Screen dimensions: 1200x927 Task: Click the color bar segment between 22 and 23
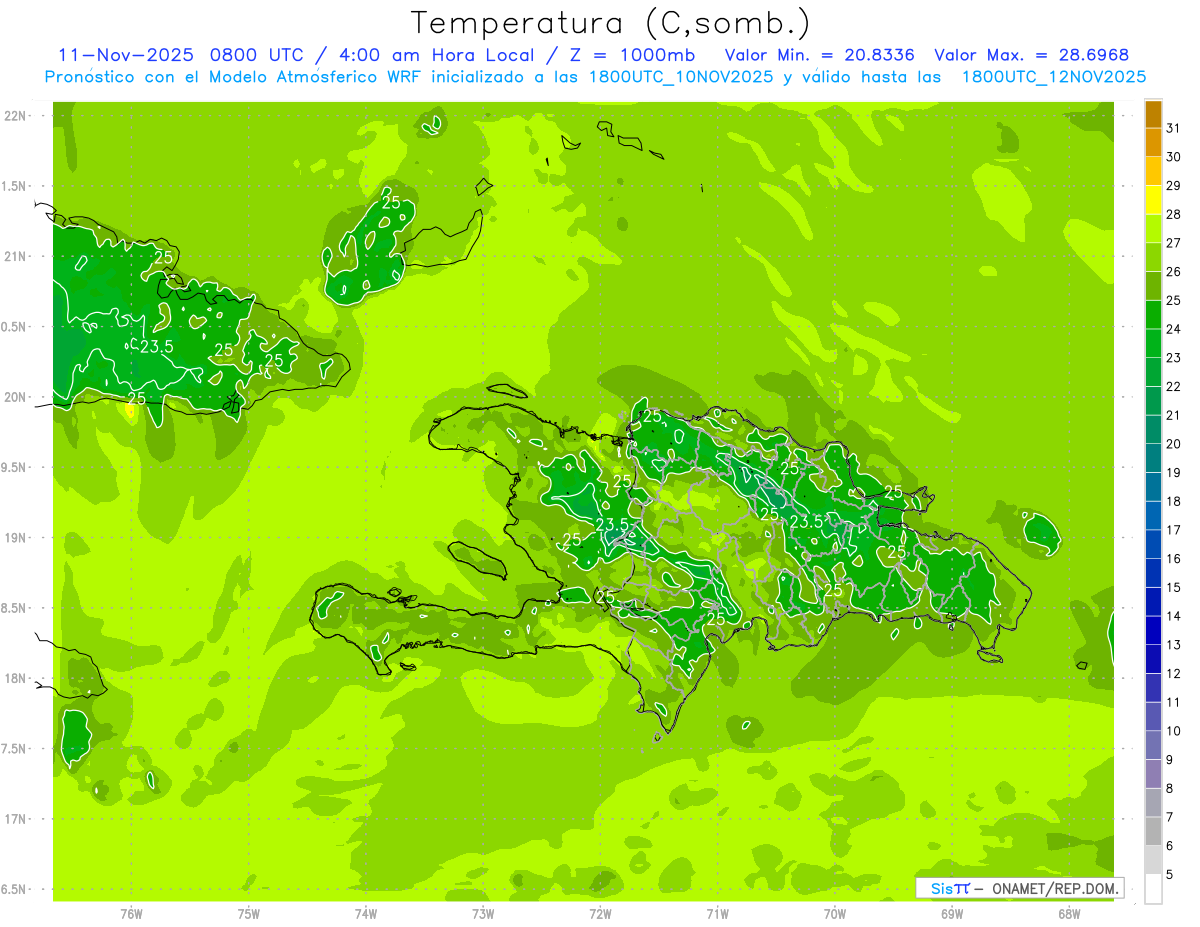pos(1153,373)
